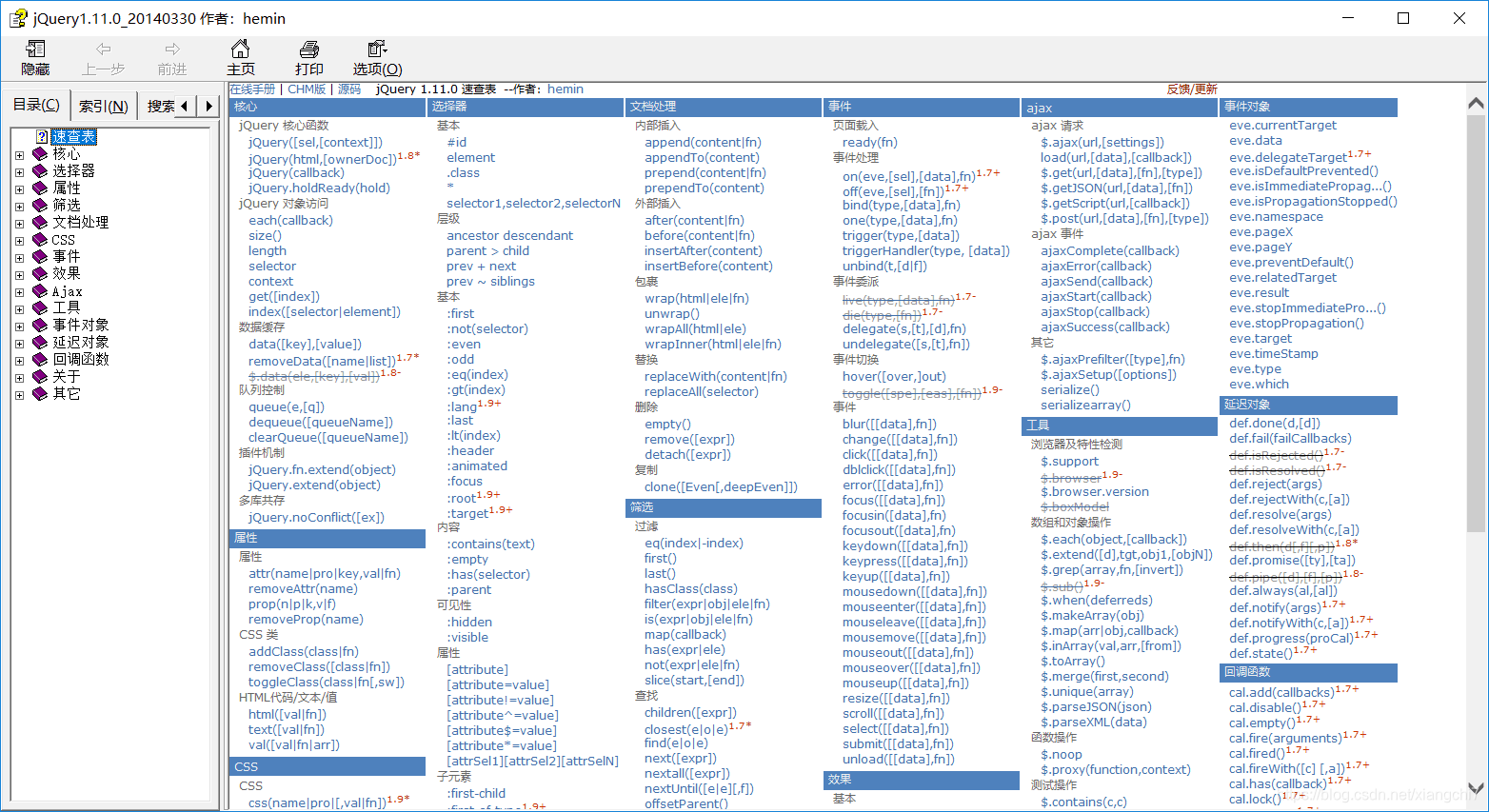Click the content pane vertical scrollbar
This screenshot has height=812, width=1489.
click(x=1476, y=324)
